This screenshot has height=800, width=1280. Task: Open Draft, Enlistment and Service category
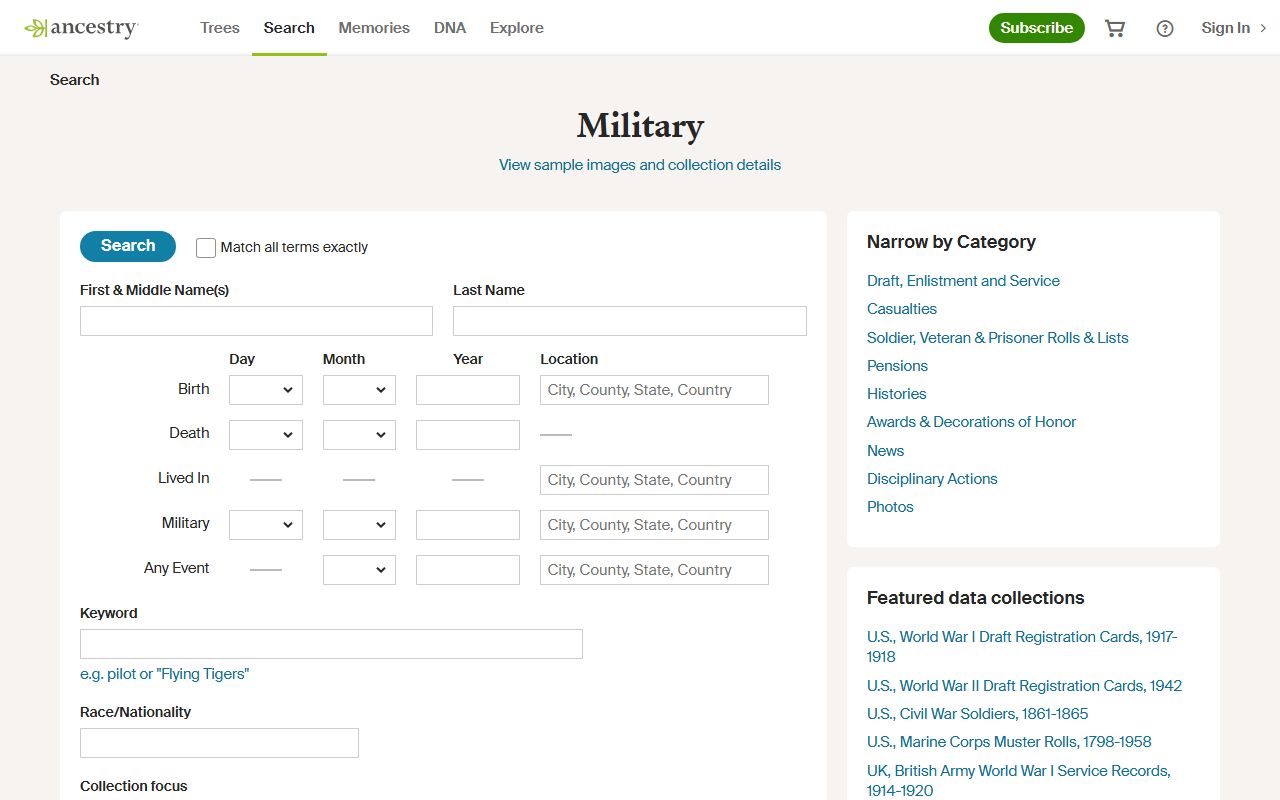click(963, 281)
